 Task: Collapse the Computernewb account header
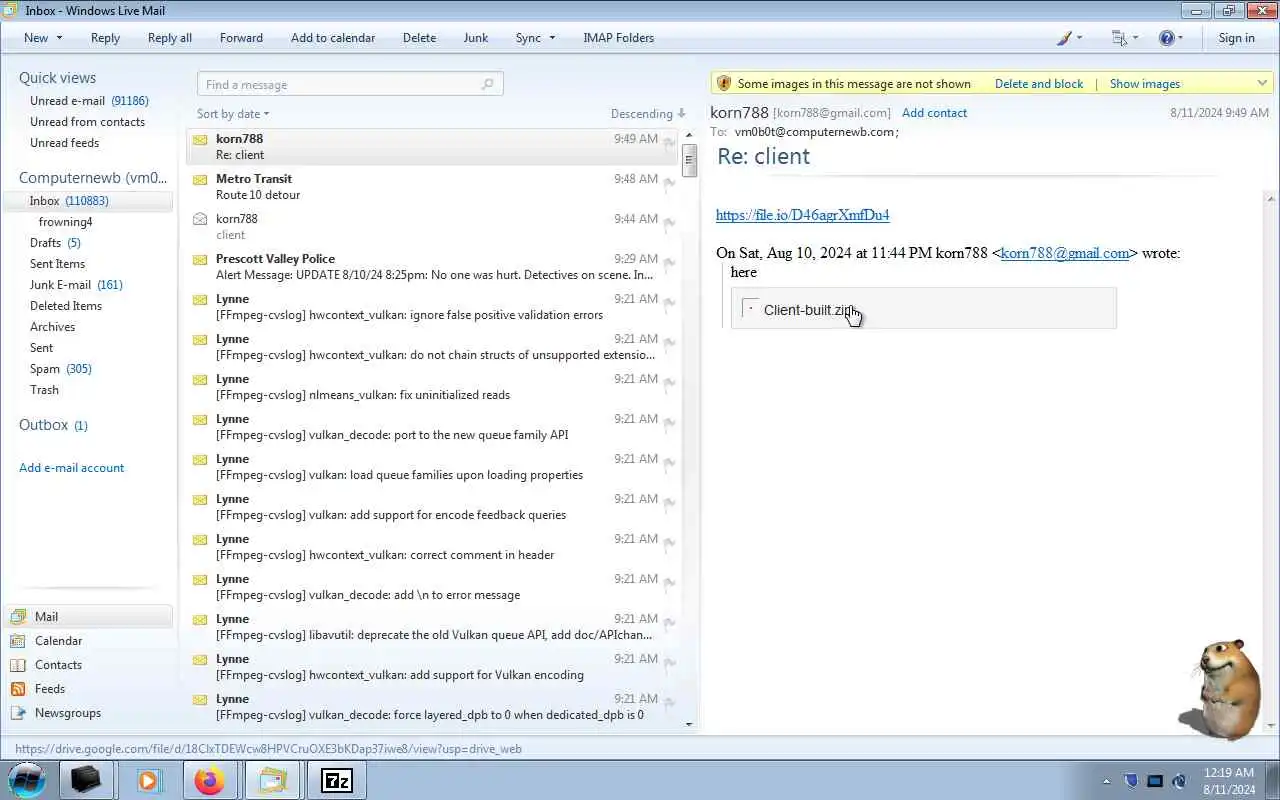[x=93, y=178]
